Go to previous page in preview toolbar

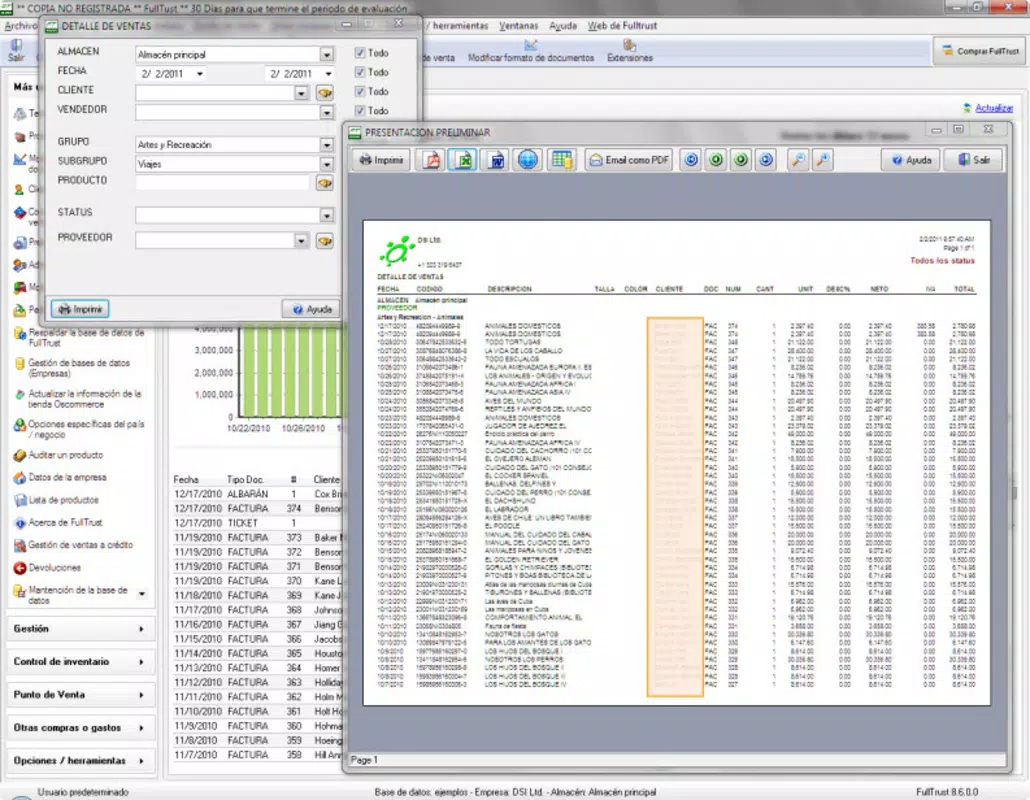pos(716,160)
